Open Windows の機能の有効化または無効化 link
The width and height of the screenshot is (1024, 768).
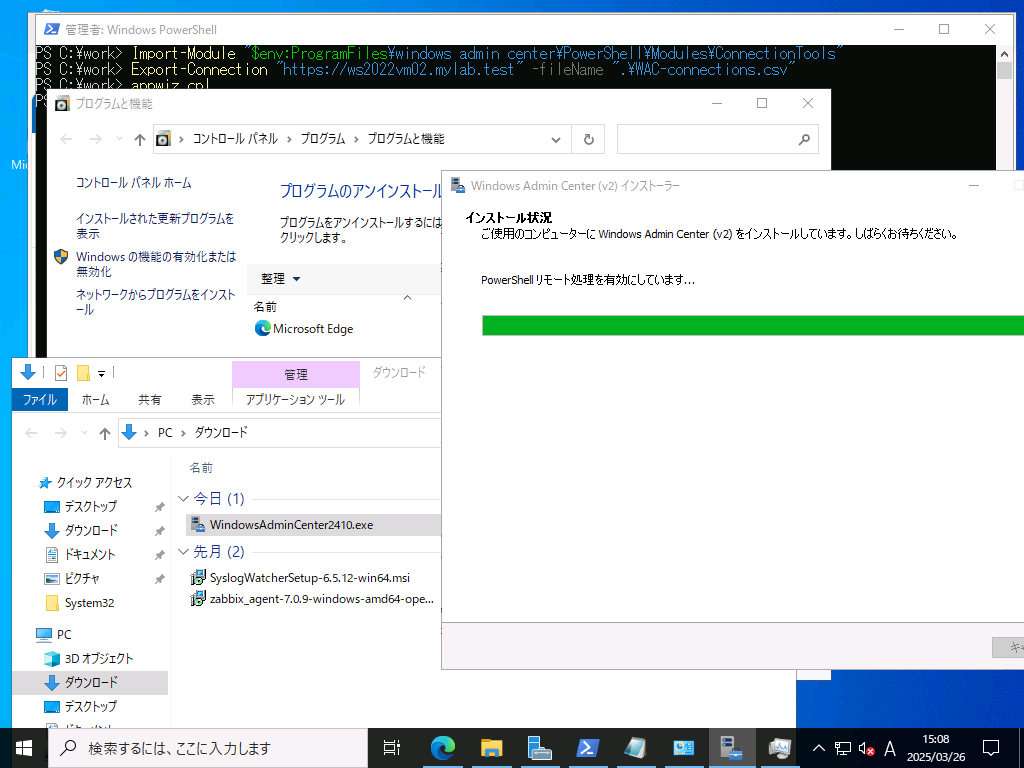156,264
